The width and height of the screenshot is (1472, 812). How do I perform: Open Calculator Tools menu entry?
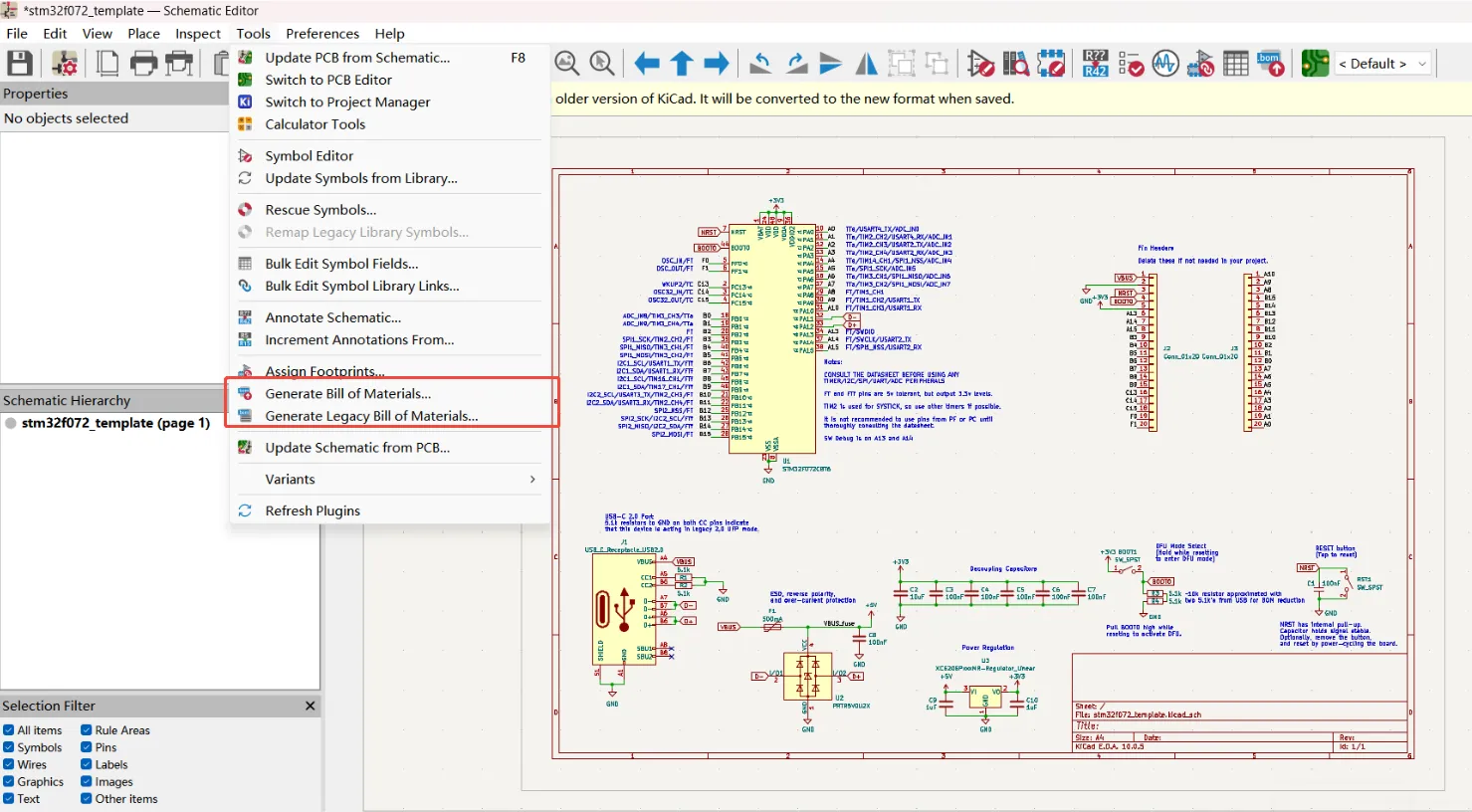point(389,124)
